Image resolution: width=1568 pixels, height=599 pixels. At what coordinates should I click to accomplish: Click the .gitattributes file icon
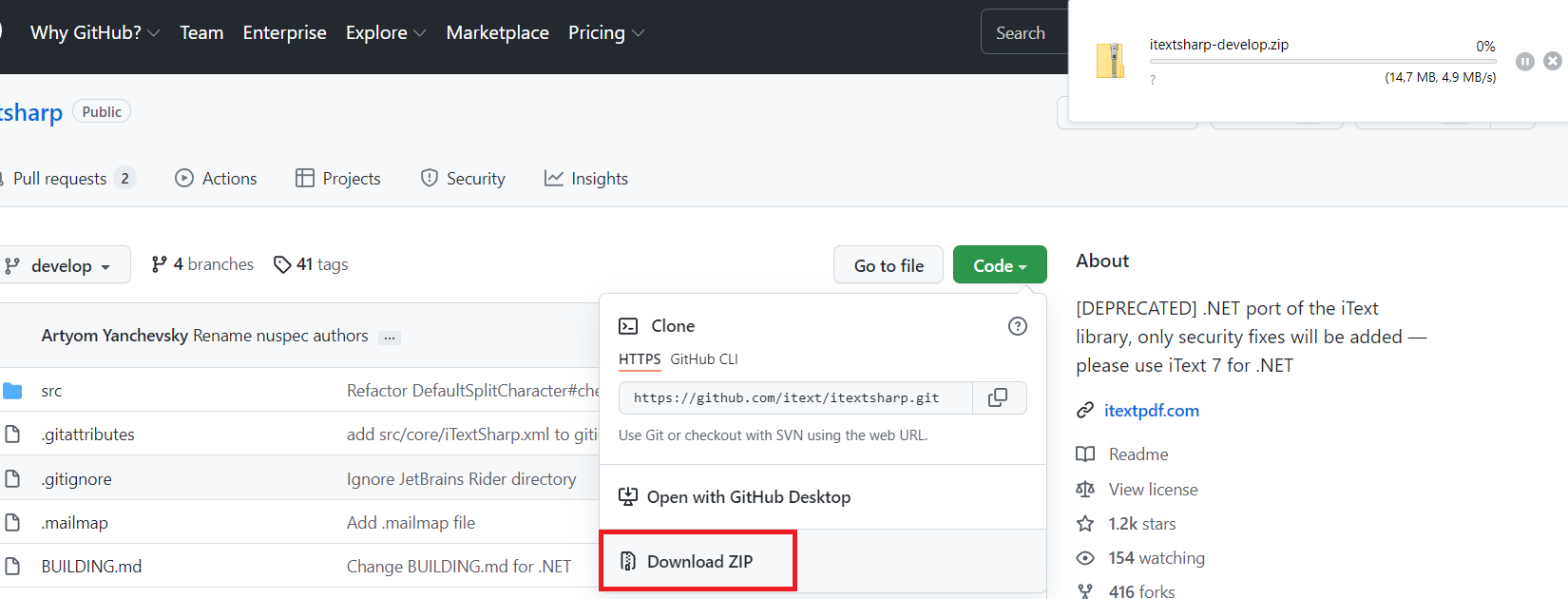(12, 435)
